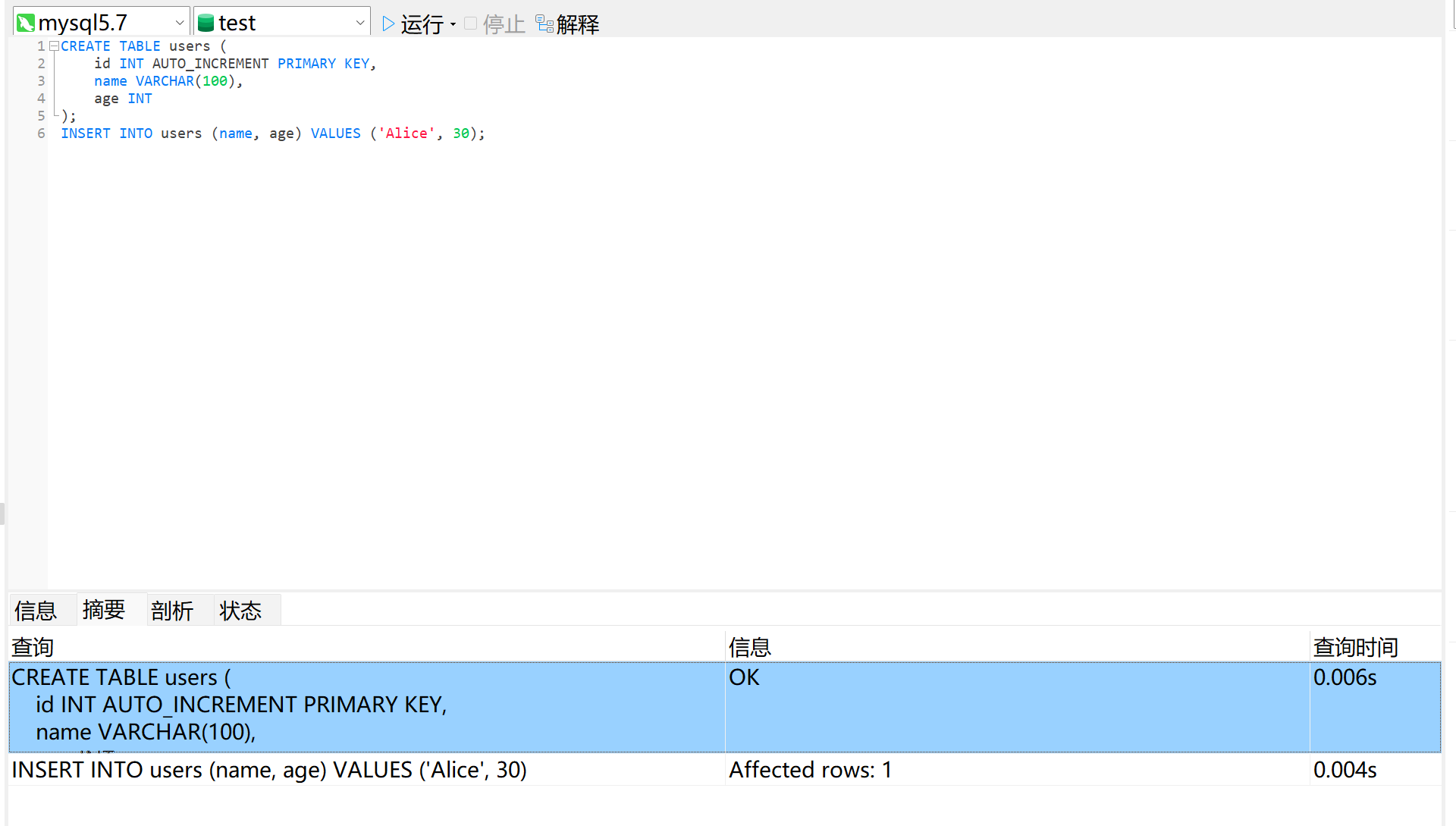Click the blue Run (运行) play icon
This screenshot has height=826, width=1456.
(388, 24)
